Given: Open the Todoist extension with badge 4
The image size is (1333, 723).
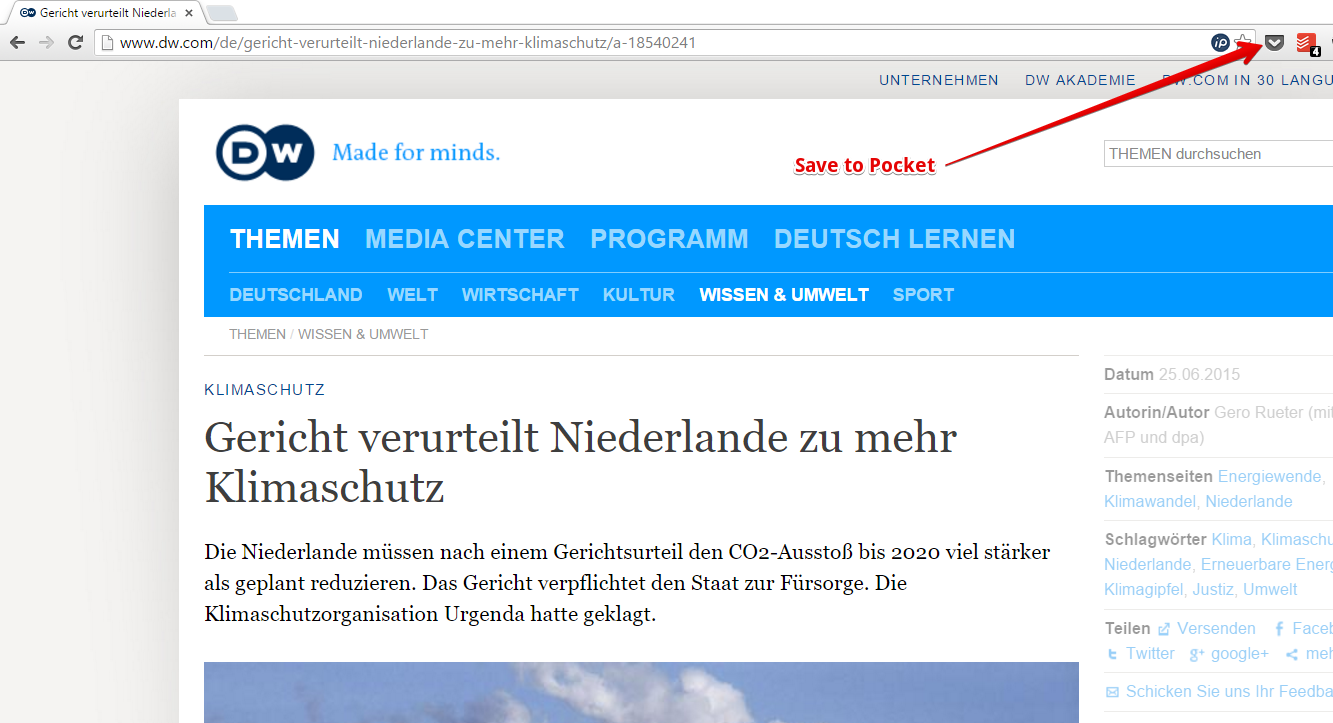Looking at the screenshot, I should (x=1306, y=43).
